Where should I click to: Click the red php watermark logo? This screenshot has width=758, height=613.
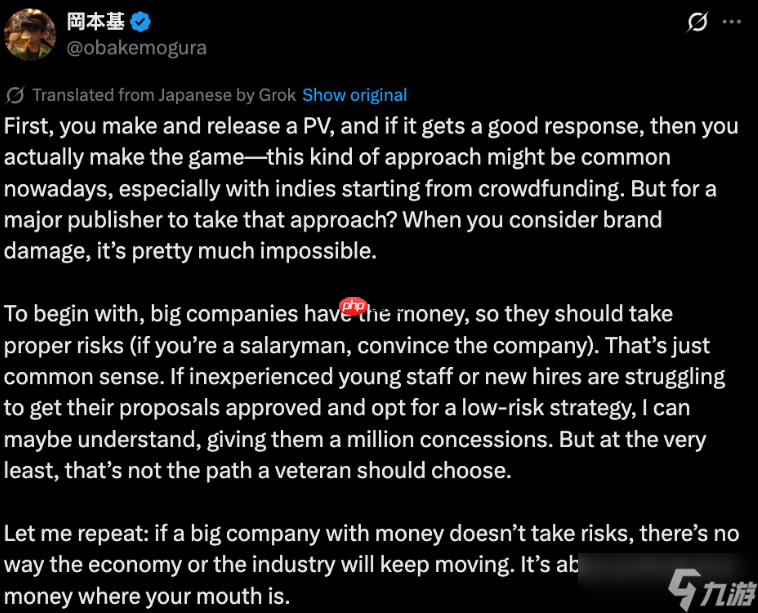(x=354, y=306)
